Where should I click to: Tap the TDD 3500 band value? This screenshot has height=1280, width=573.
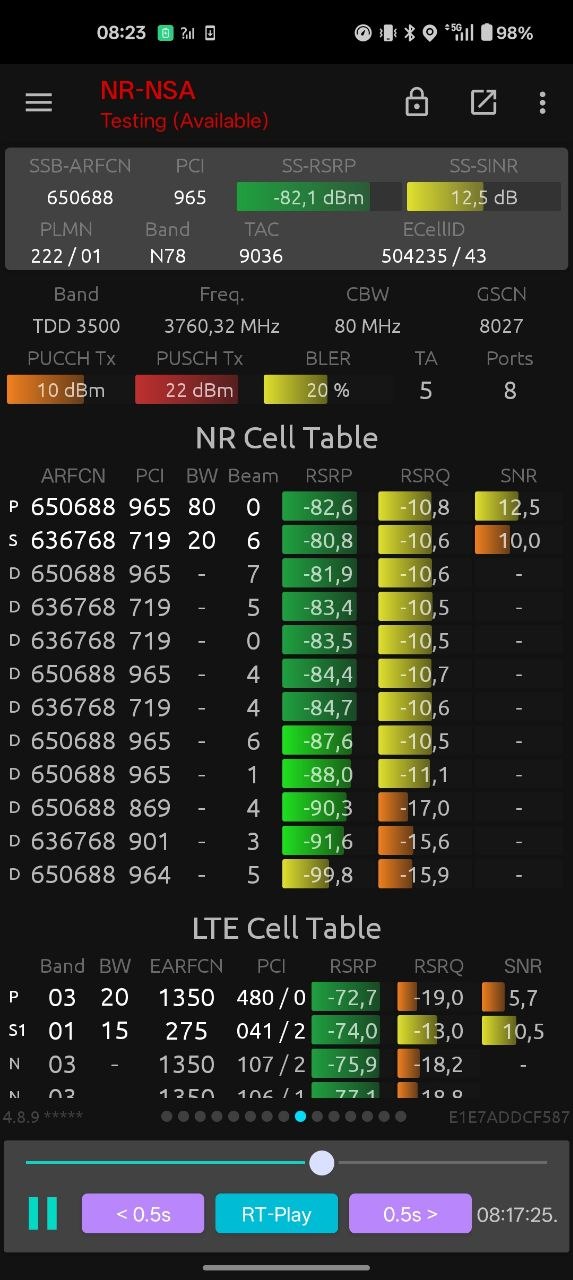[76, 326]
